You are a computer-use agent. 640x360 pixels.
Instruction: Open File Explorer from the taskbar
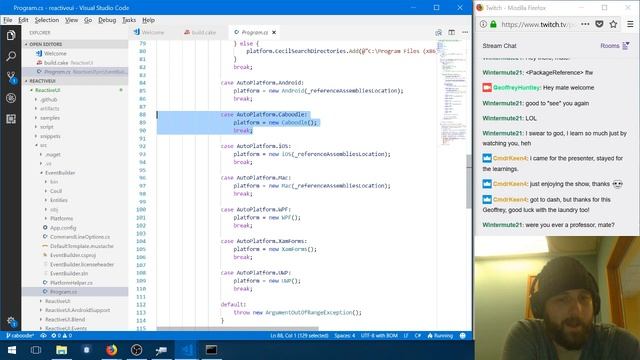coord(61,350)
